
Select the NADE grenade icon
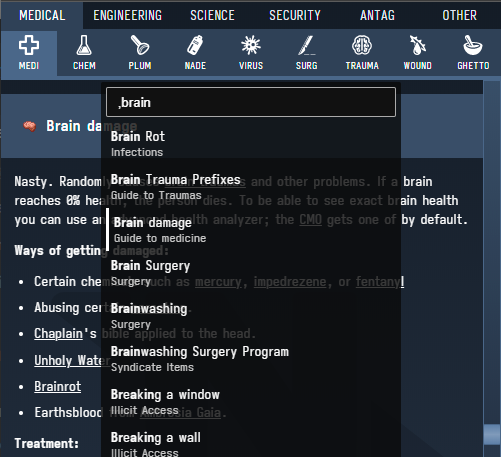click(195, 53)
